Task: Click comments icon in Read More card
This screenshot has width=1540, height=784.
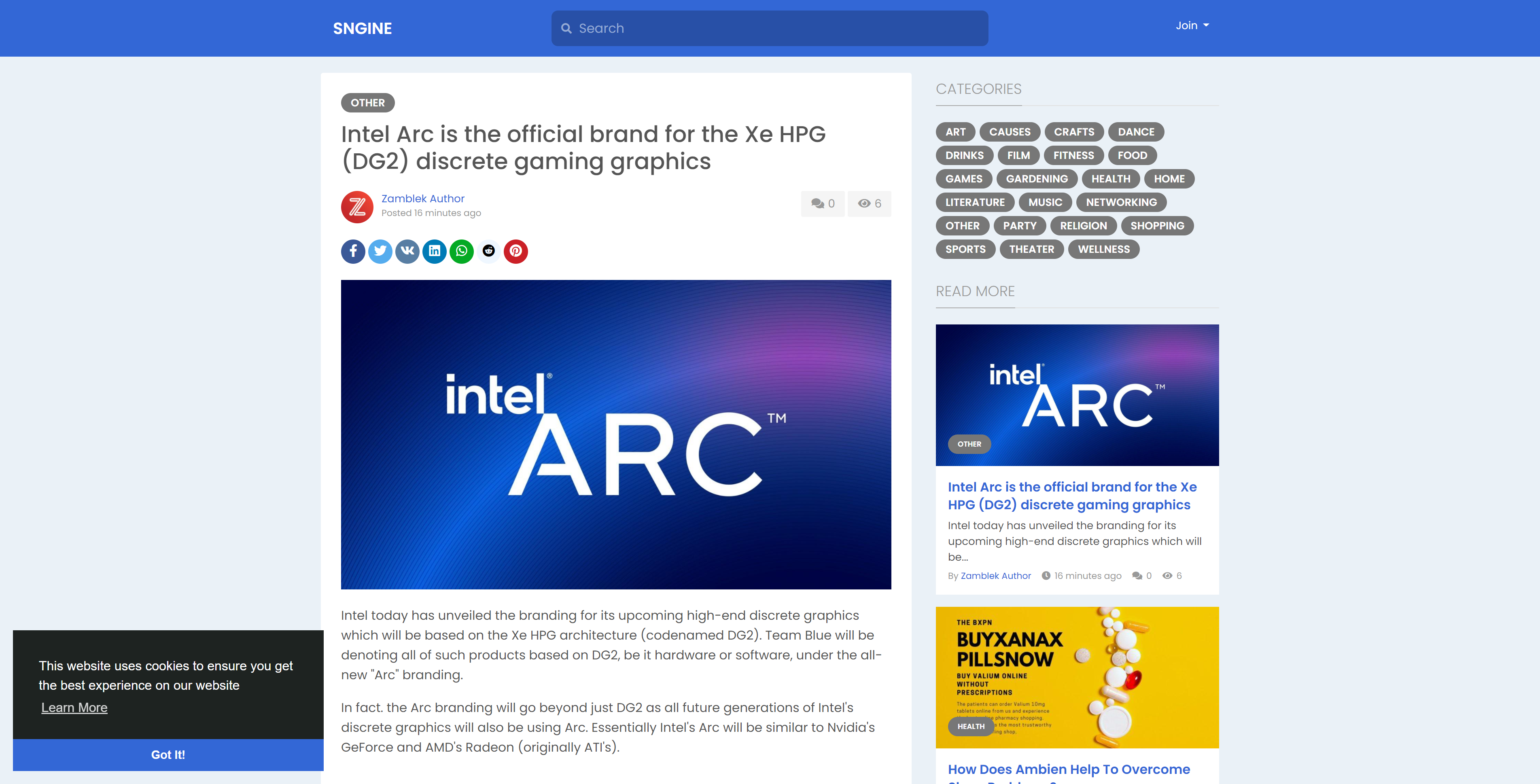Action: [1137, 575]
